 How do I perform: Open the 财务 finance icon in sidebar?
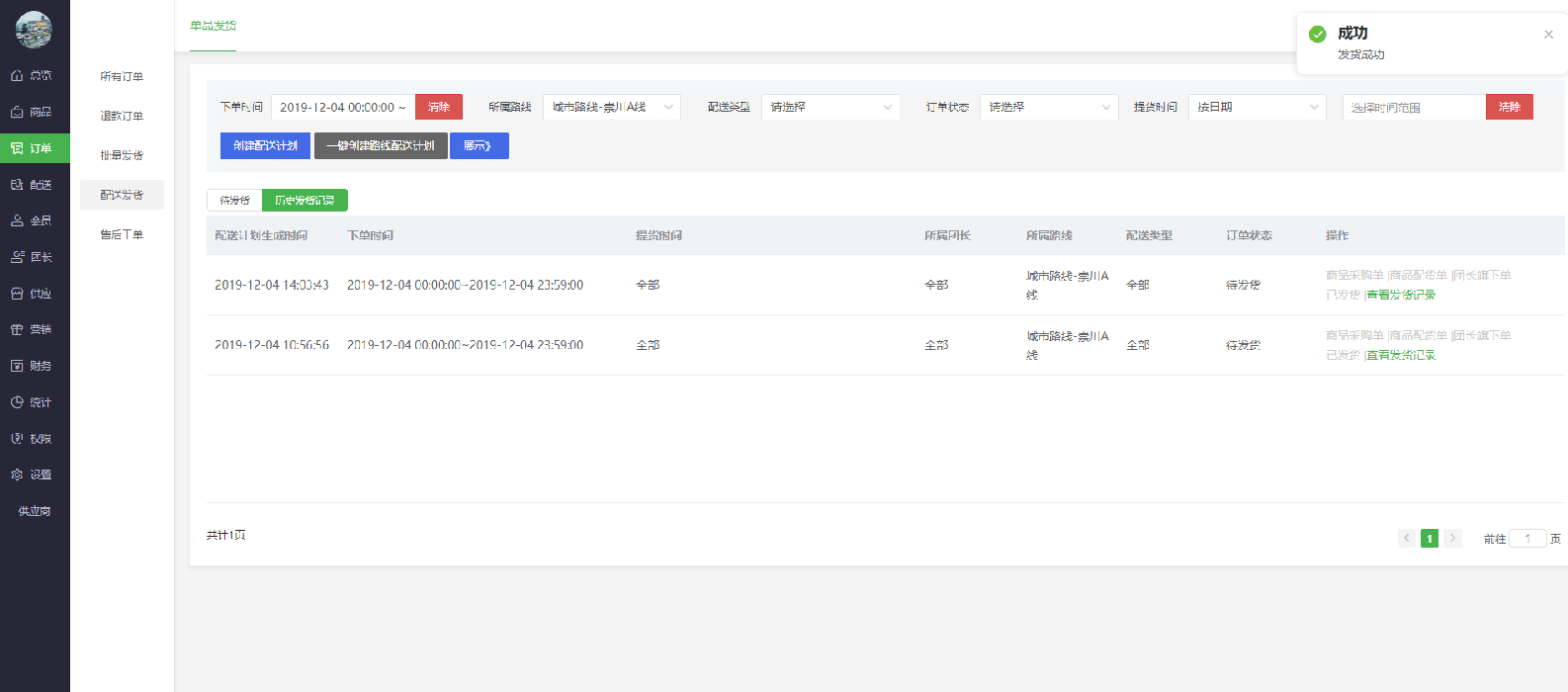click(x=17, y=366)
